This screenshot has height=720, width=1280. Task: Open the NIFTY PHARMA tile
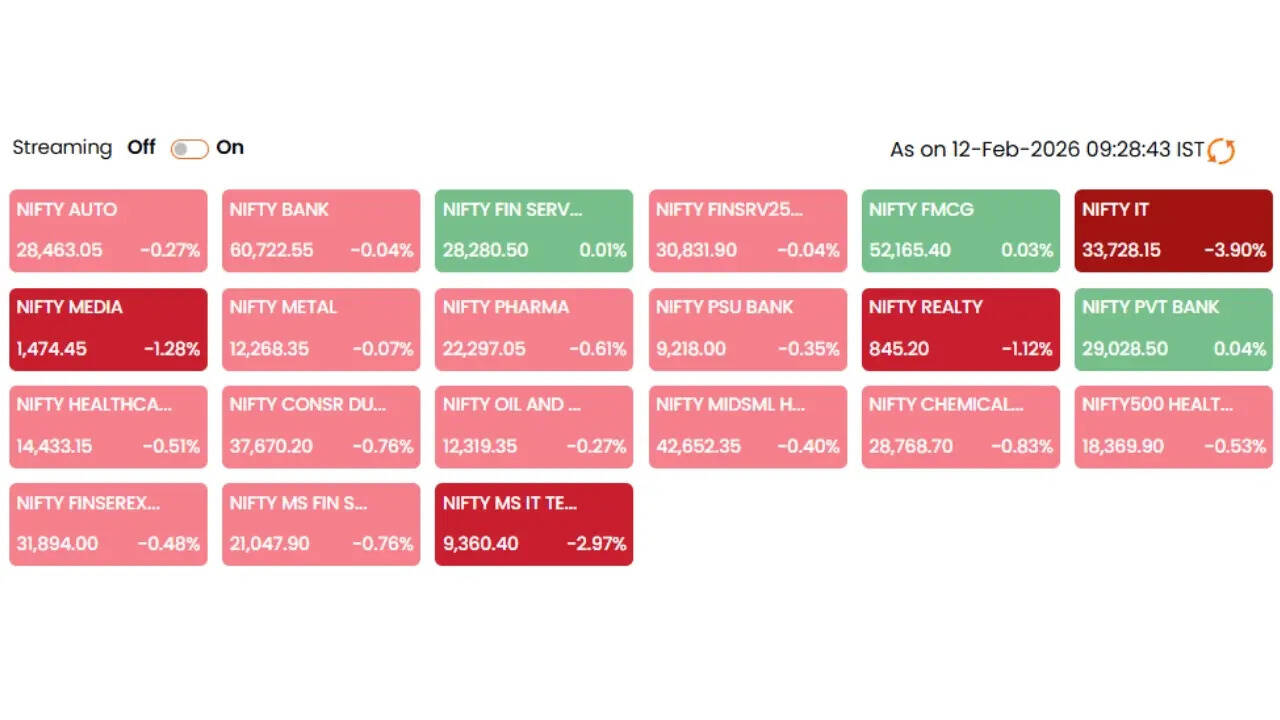tap(534, 329)
